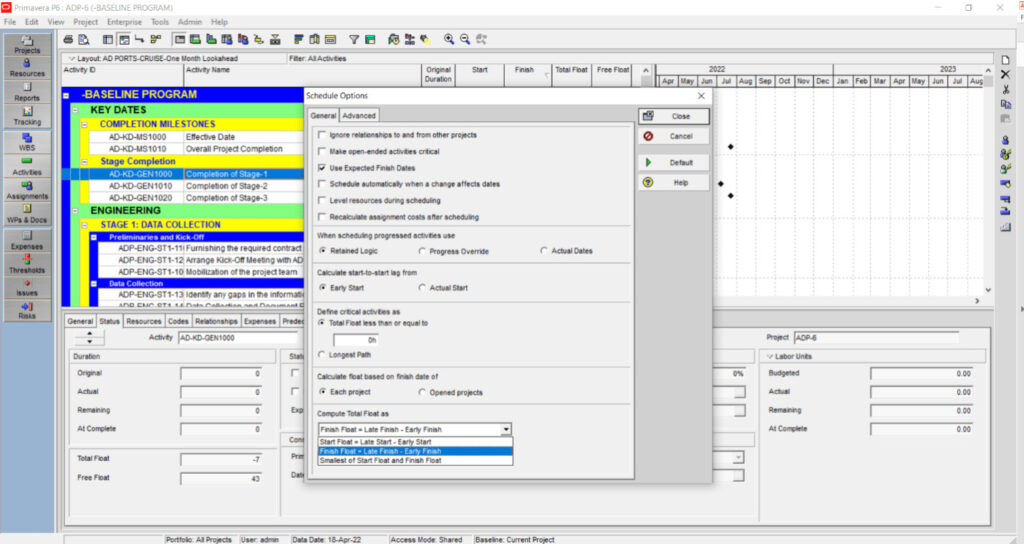The height and width of the screenshot is (544, 1024).
Task: Check Level resources during scheduling
Action: click(x=321, y=200)
